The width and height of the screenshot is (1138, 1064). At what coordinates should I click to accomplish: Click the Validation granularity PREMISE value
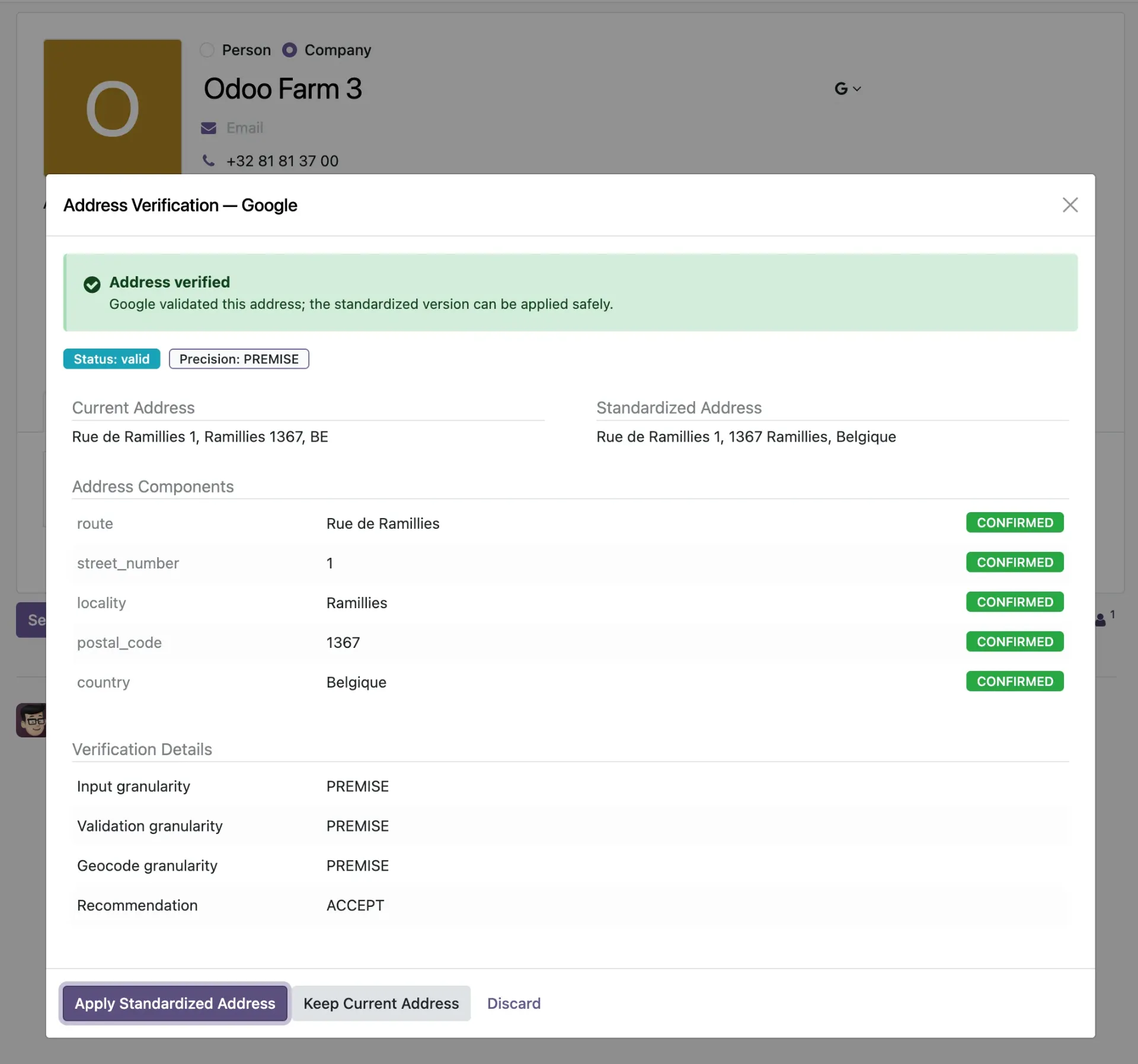pyautogui.click(x=357, y=826)
